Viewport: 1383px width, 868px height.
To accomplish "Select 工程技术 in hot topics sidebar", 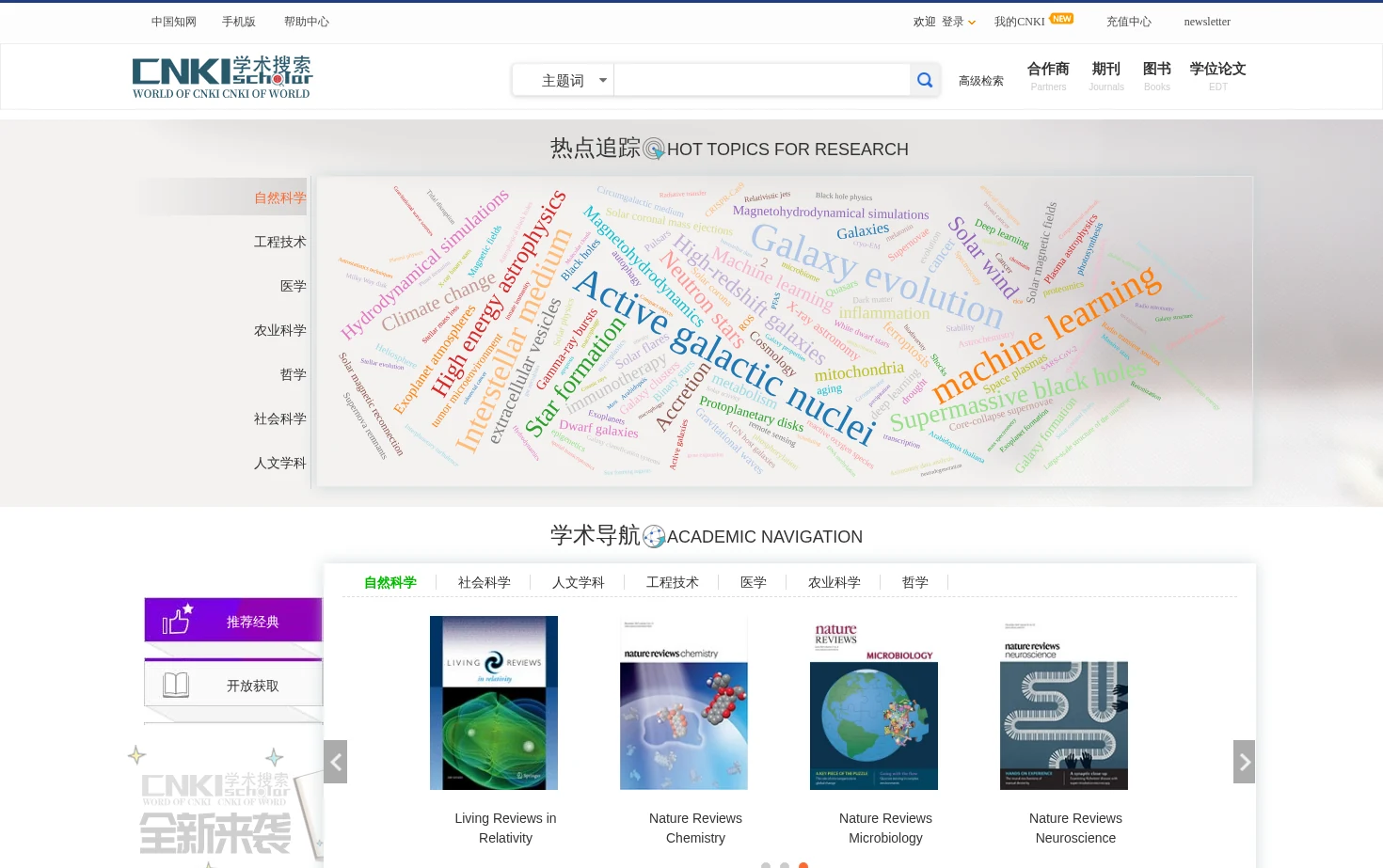I will (x=279, y=242).
